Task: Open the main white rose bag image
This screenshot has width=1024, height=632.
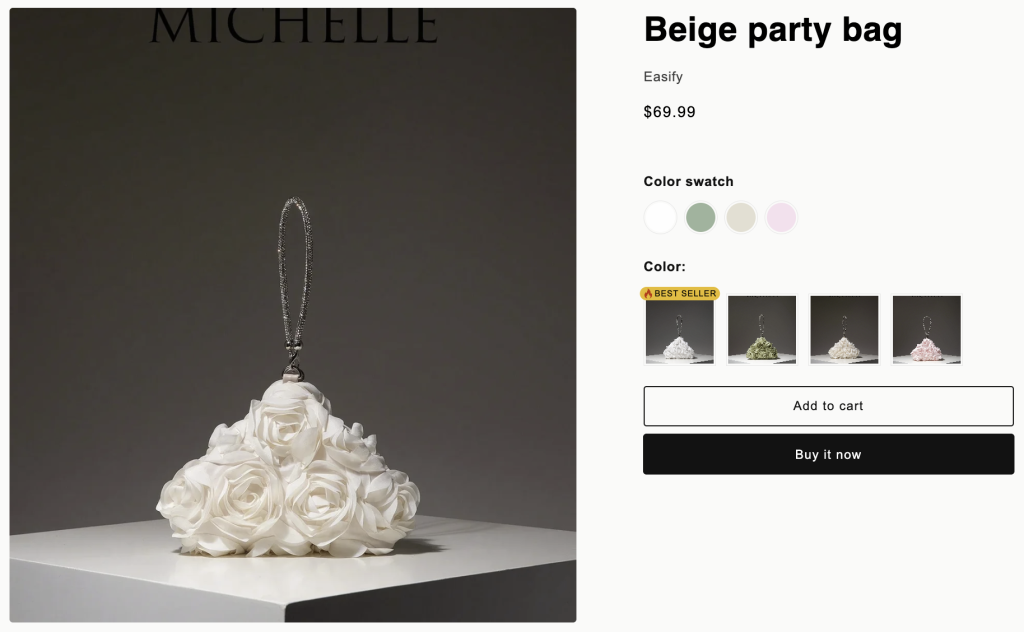Action: [x=293, y=315]
